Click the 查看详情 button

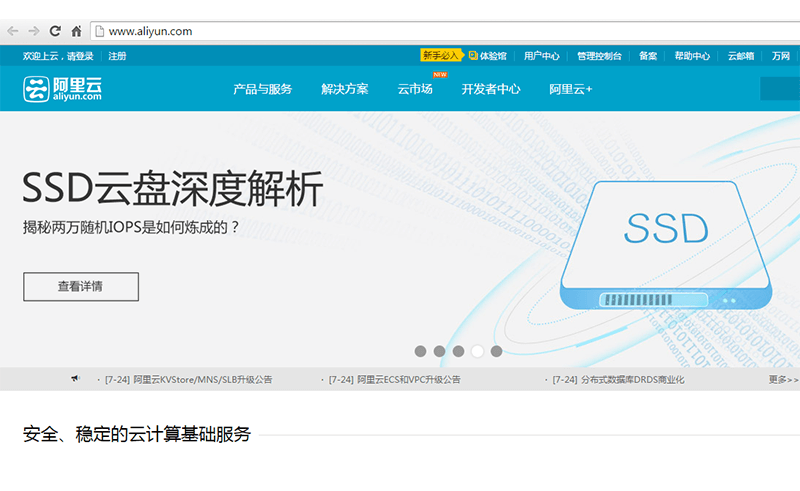81,286
